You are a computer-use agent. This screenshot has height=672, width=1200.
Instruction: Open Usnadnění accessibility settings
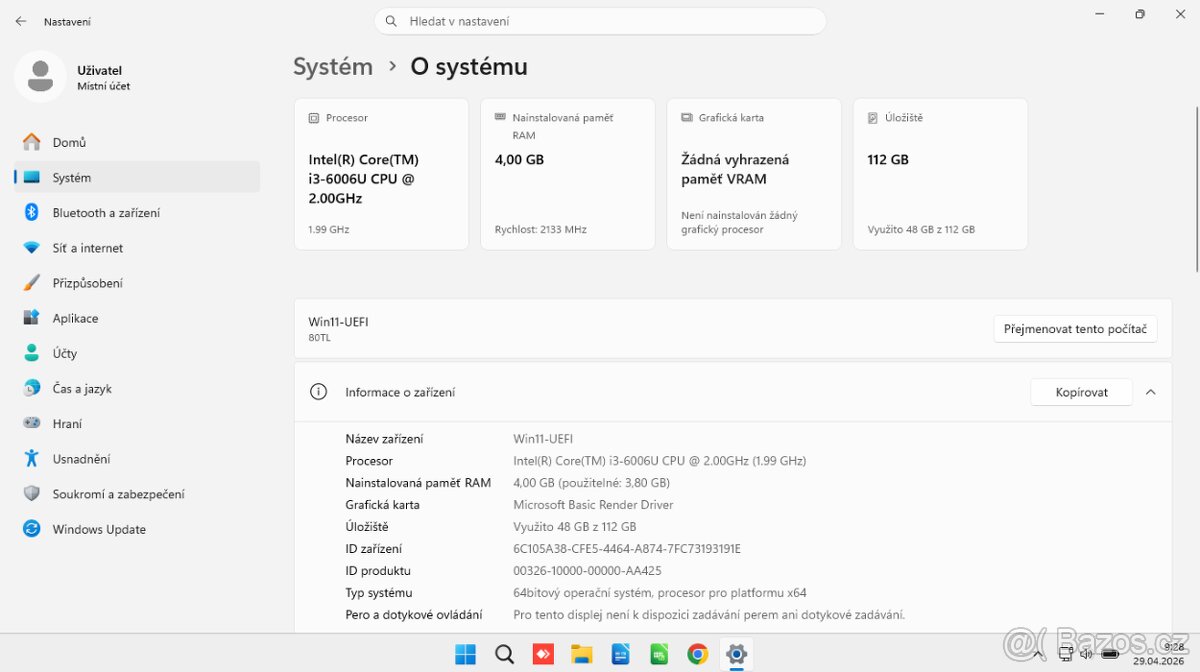coord(31,458)
